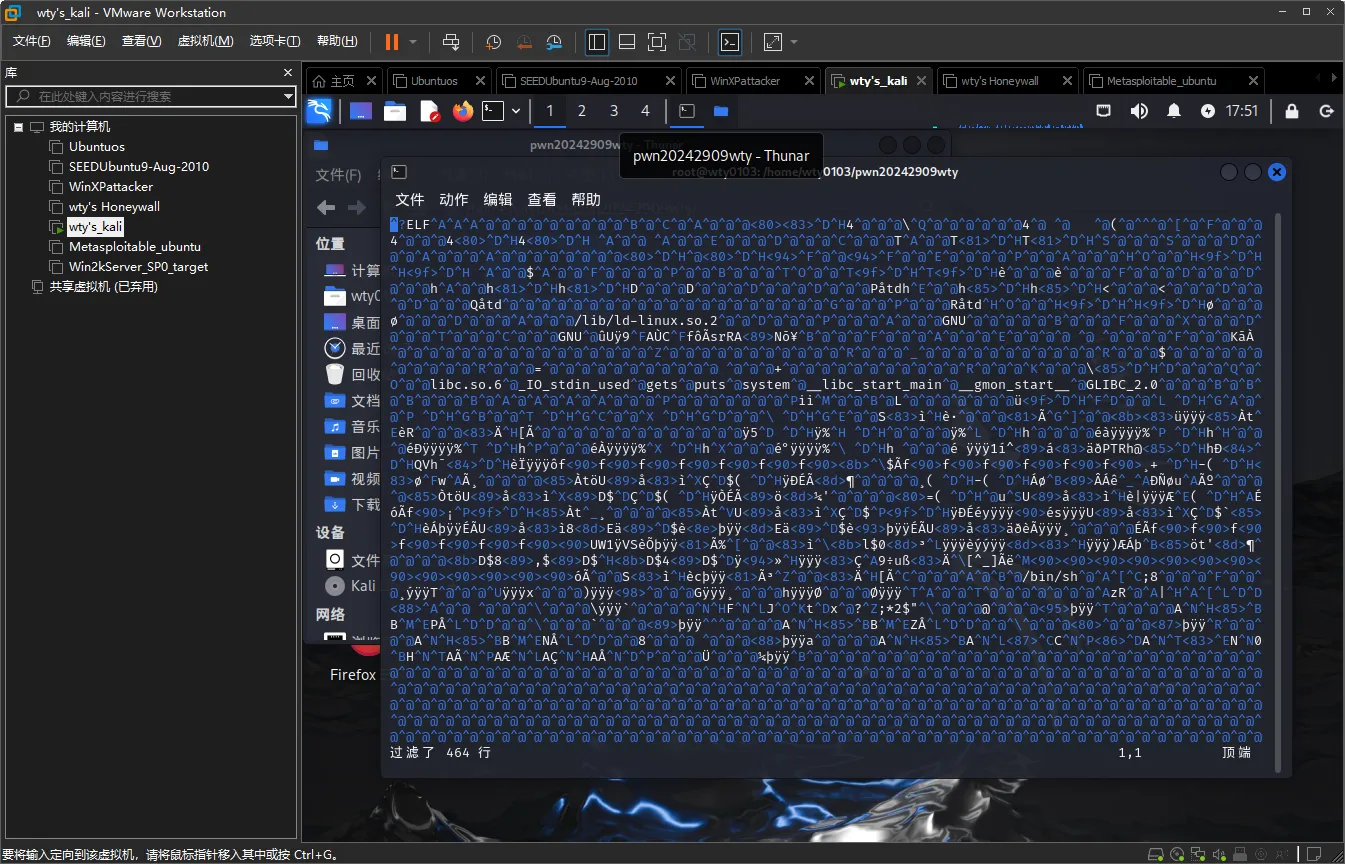Toggle the library sidebar view icon

coord(597,42)
